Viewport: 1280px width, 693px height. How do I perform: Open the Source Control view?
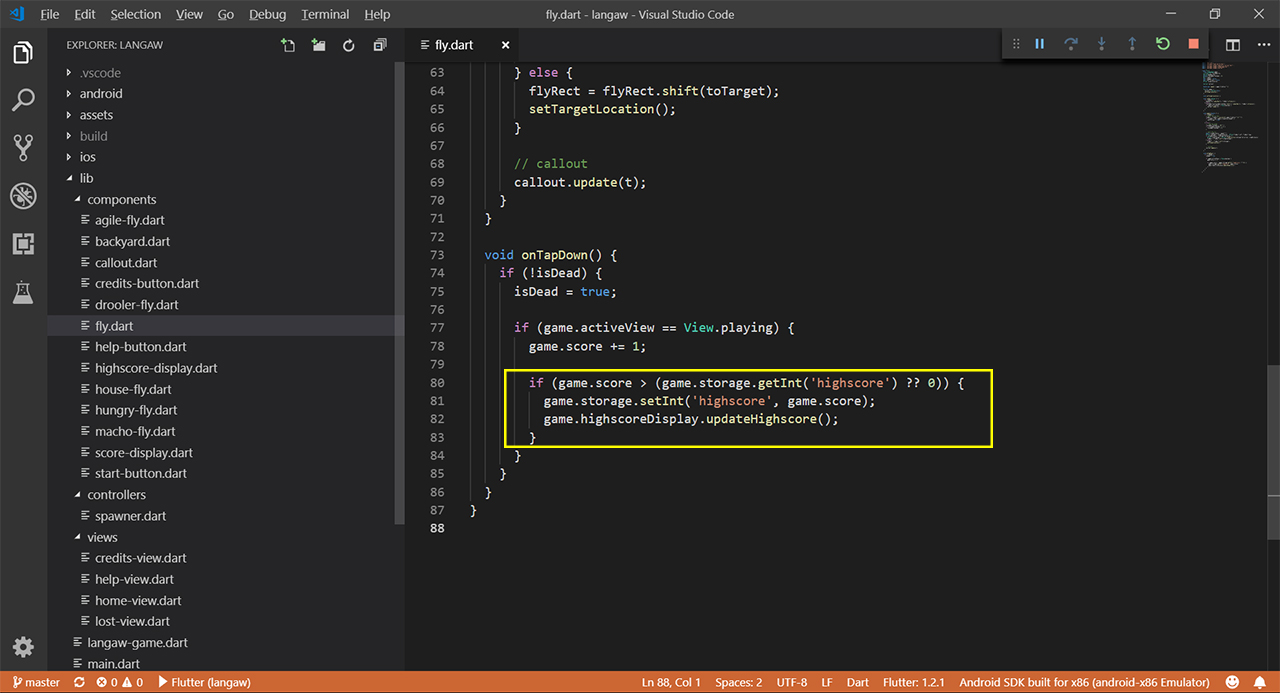(23, 148)
